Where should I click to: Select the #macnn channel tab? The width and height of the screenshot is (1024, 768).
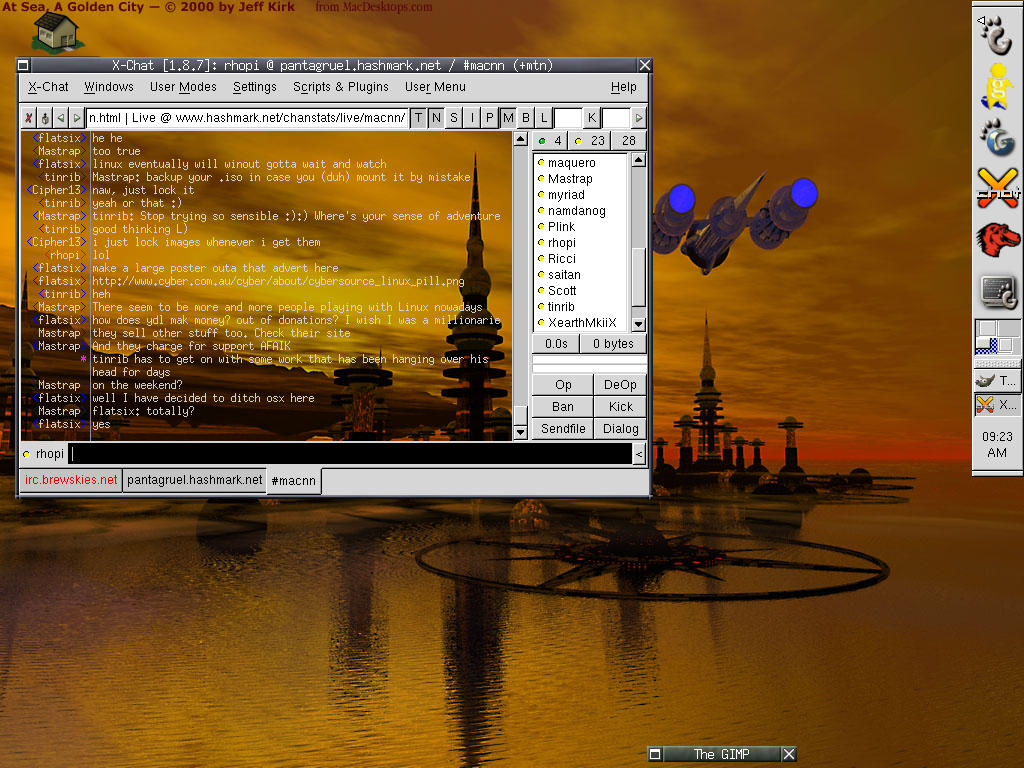coord(294,481)
